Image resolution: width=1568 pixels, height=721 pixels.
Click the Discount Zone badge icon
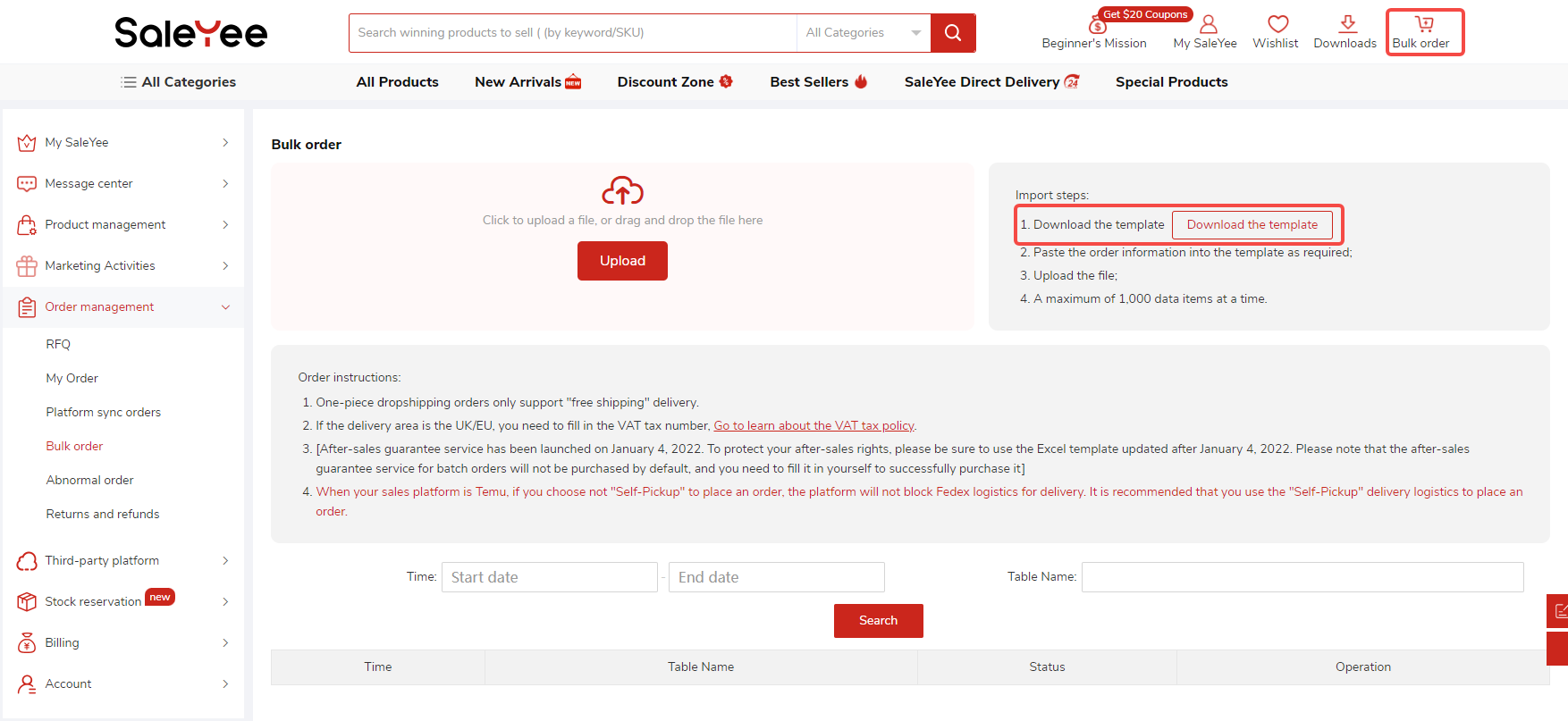(726, 81)
